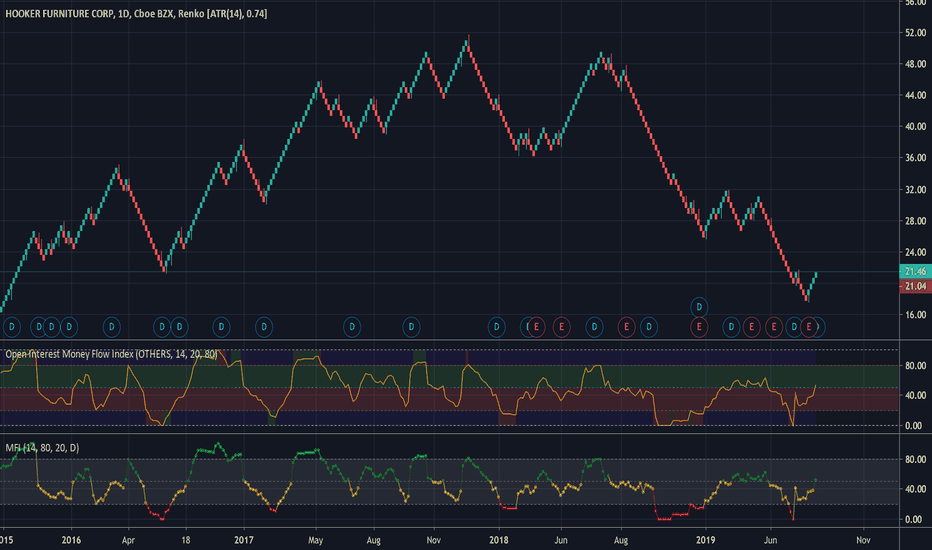Select the leftmost D dividend marker

(11, 326)
